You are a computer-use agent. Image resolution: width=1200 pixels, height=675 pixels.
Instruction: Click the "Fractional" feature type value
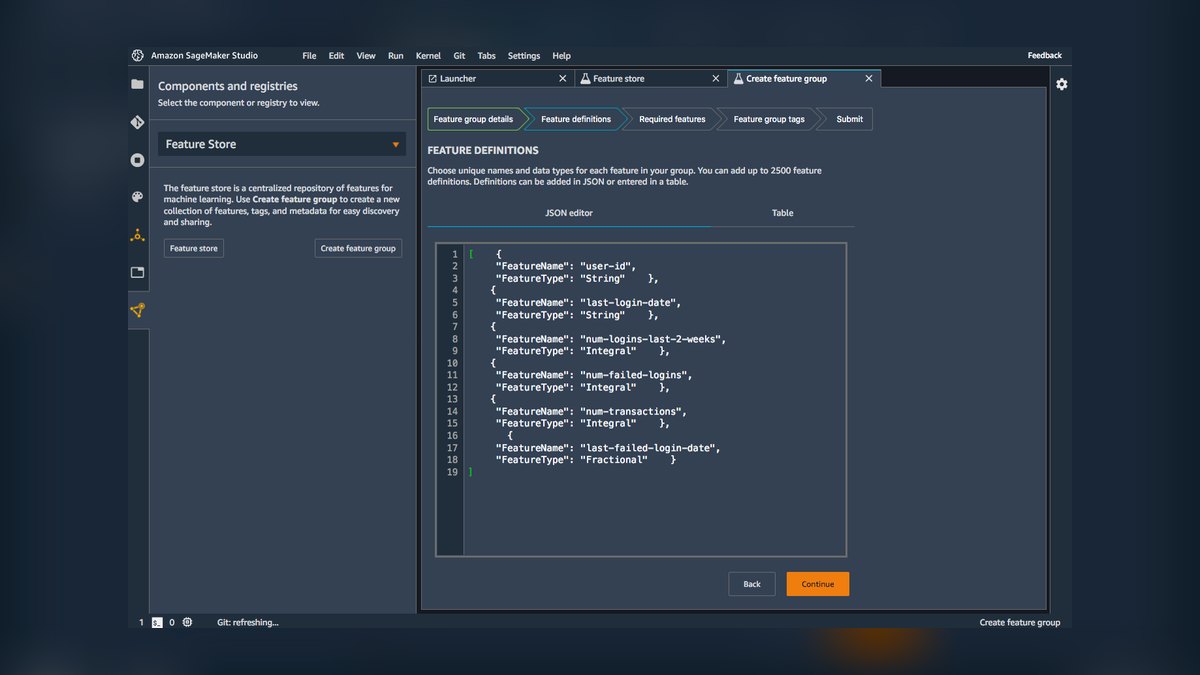[614, 460]
